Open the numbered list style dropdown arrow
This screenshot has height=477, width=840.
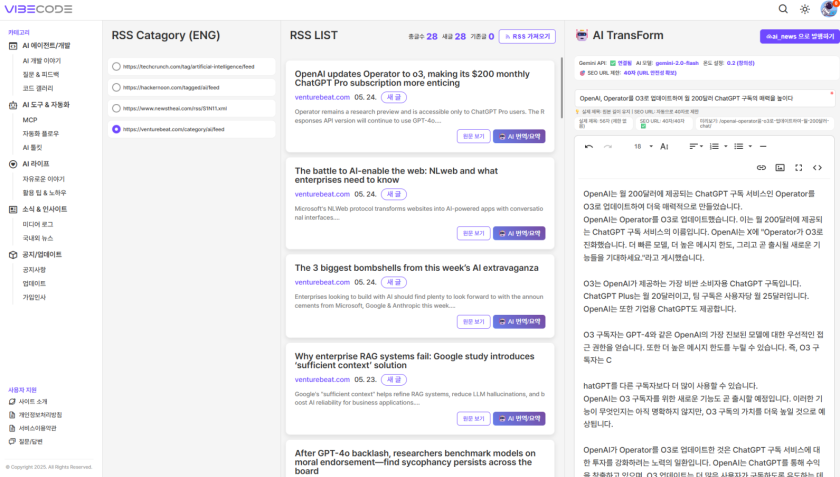[x=726, y=146]
